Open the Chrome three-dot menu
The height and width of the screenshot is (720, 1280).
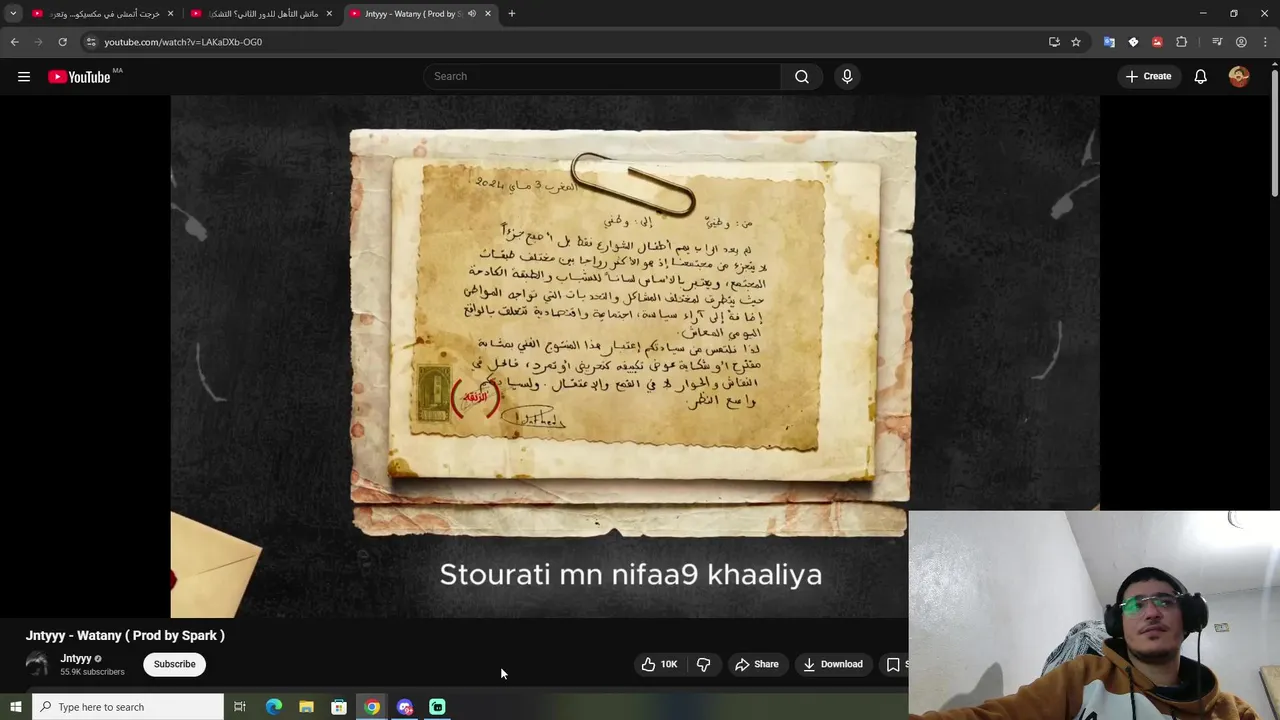point(1265,42)
